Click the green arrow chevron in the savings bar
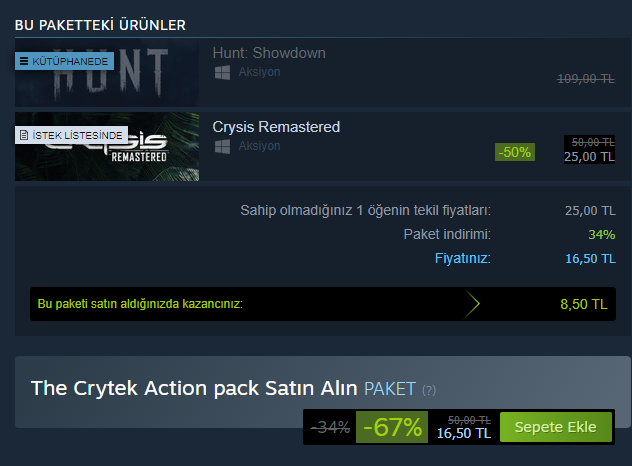 point(471,304)
